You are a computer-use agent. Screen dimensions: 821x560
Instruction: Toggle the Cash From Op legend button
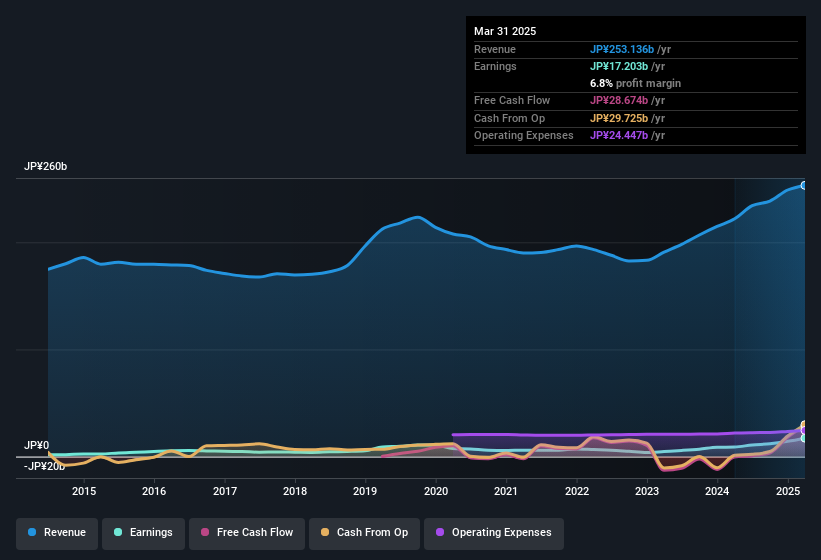point(364,533)
